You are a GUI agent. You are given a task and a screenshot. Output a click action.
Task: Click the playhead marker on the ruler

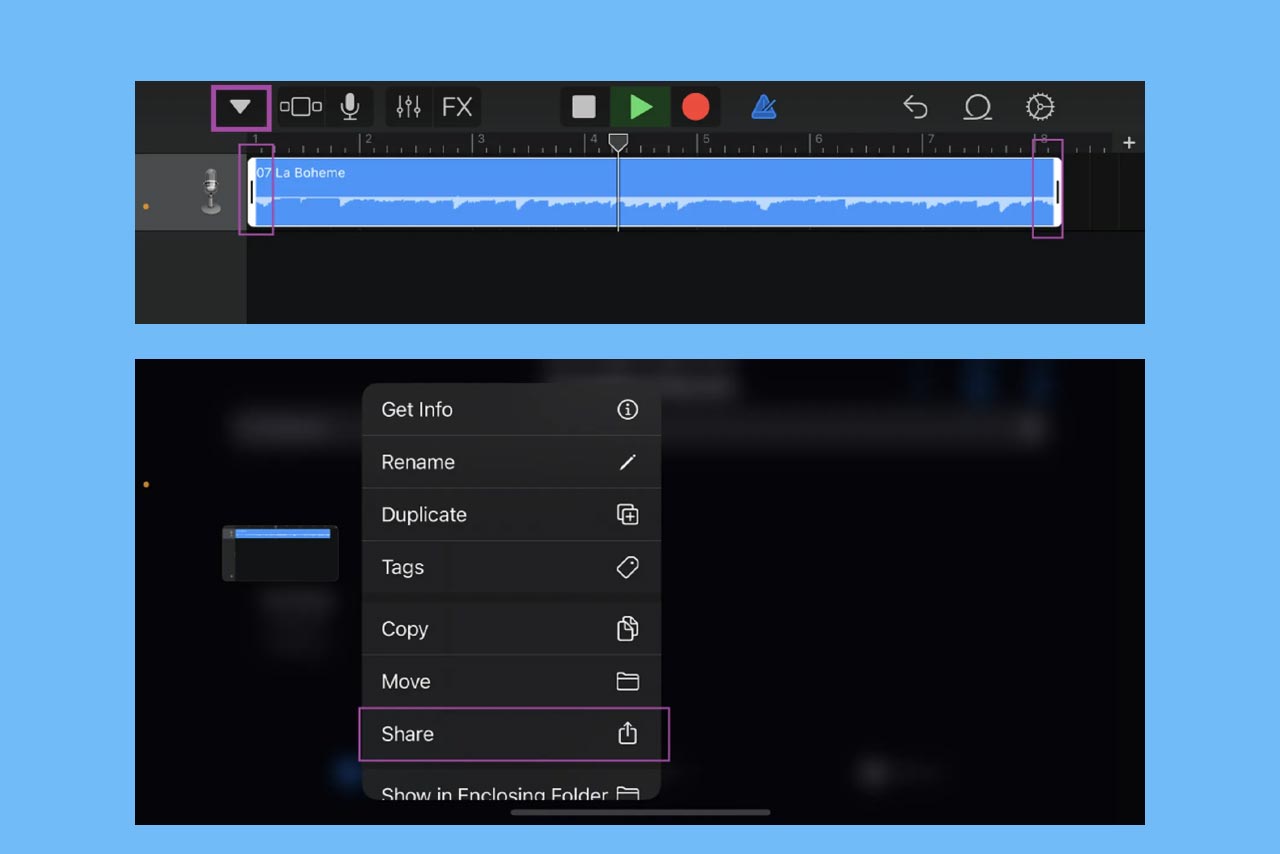pos(619,143)
